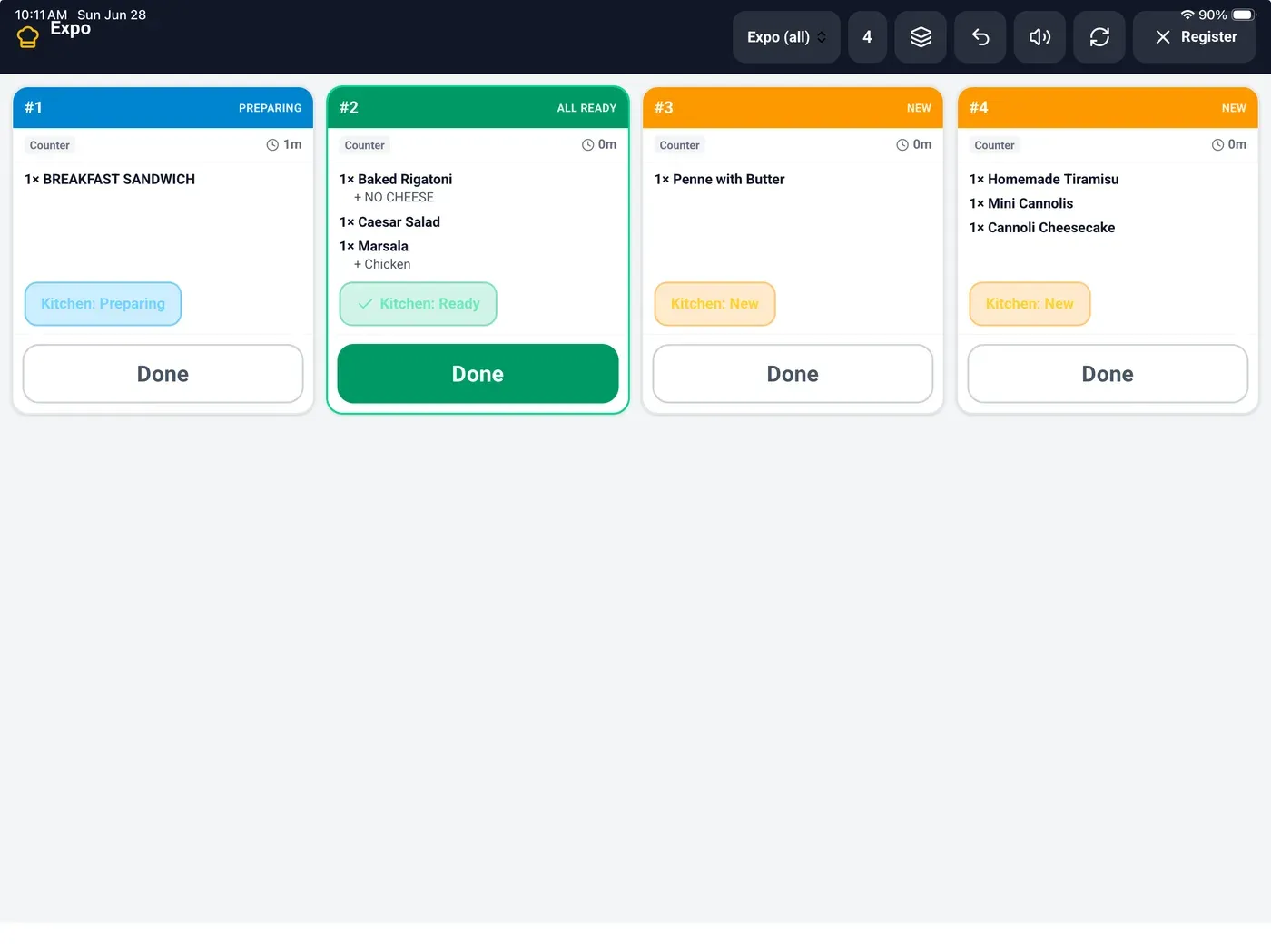The width and height of the screenshot is (1271, 952).
Task: Click the 0m timer on order #4
Action: (x=1229, y=145)
